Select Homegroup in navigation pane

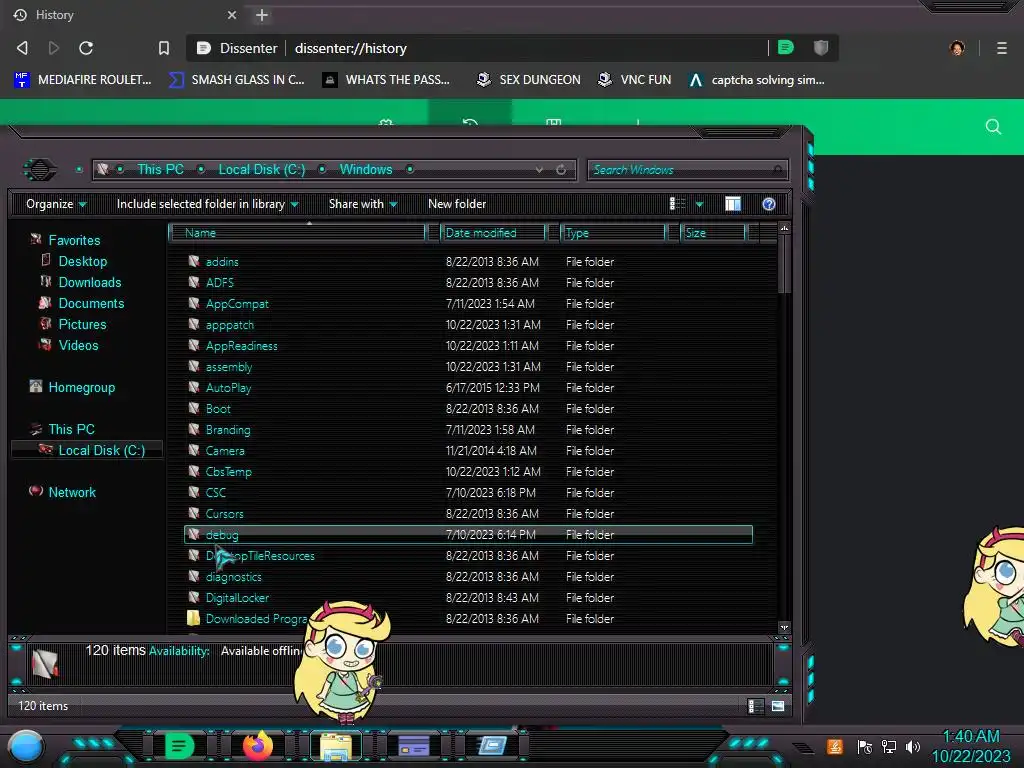pos(82,387)
